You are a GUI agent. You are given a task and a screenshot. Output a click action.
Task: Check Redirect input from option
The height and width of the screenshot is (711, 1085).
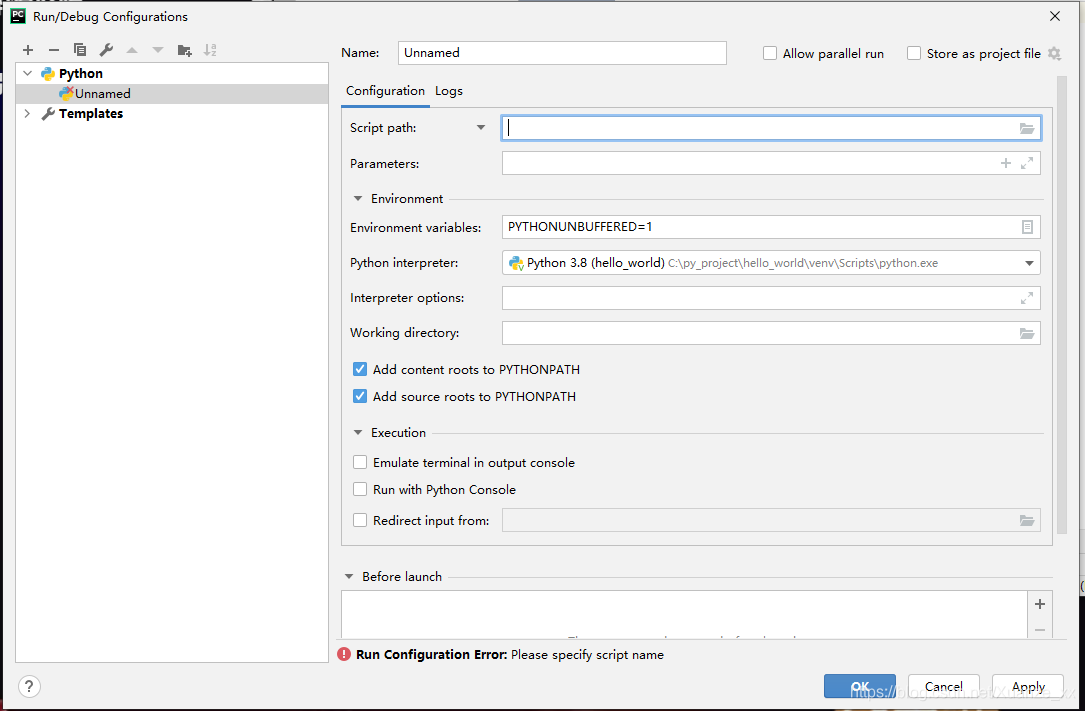(x=360, y=520)
